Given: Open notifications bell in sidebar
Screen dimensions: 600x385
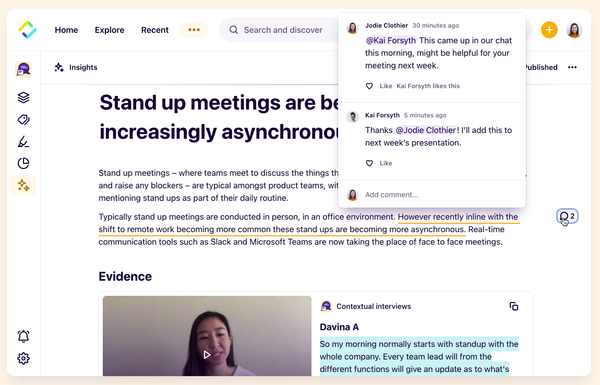Looking at the screenshot, I should 23,336.
